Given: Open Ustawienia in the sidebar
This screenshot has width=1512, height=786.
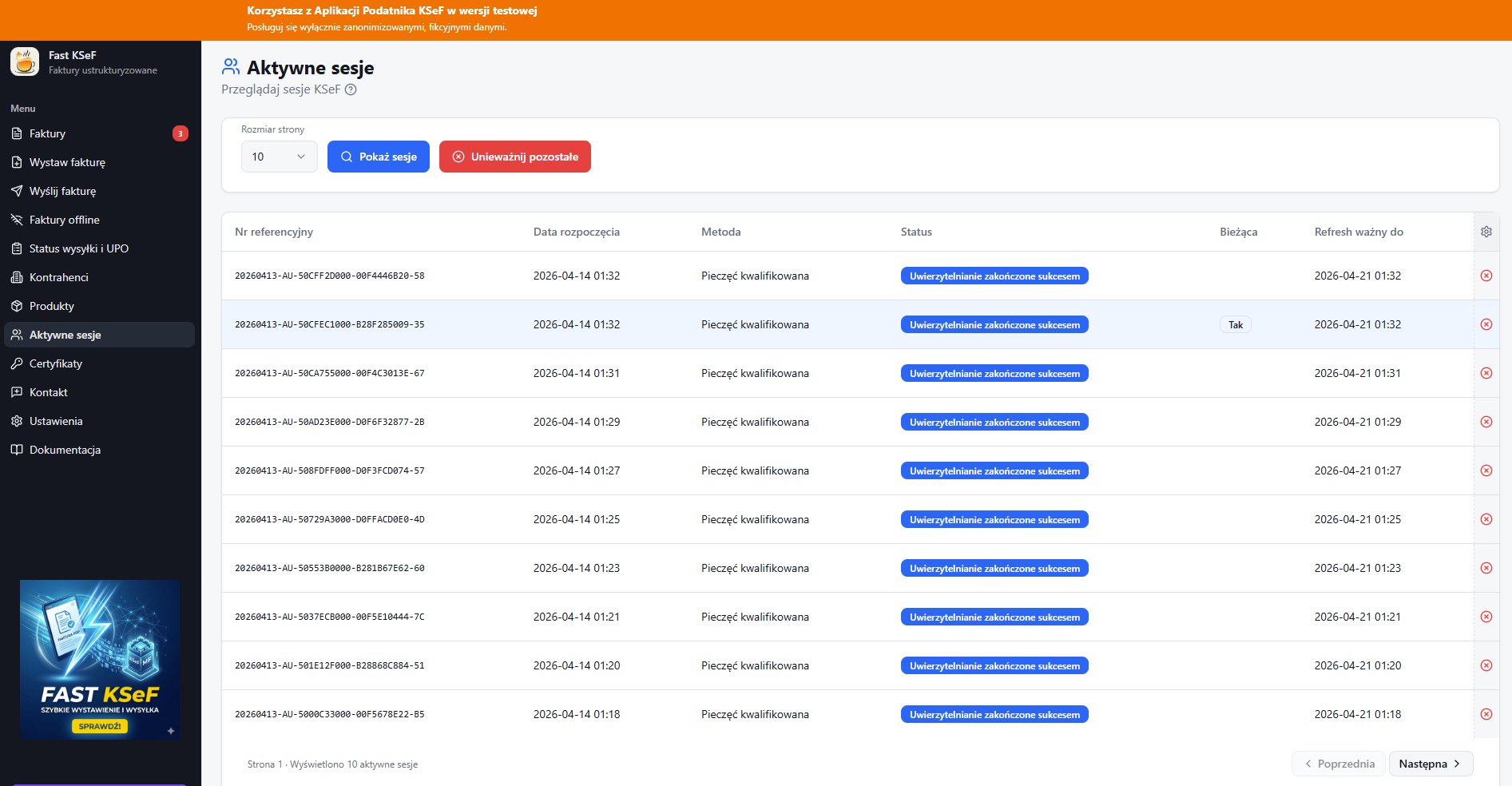Looking at the screenshot, I should [56, 421].
